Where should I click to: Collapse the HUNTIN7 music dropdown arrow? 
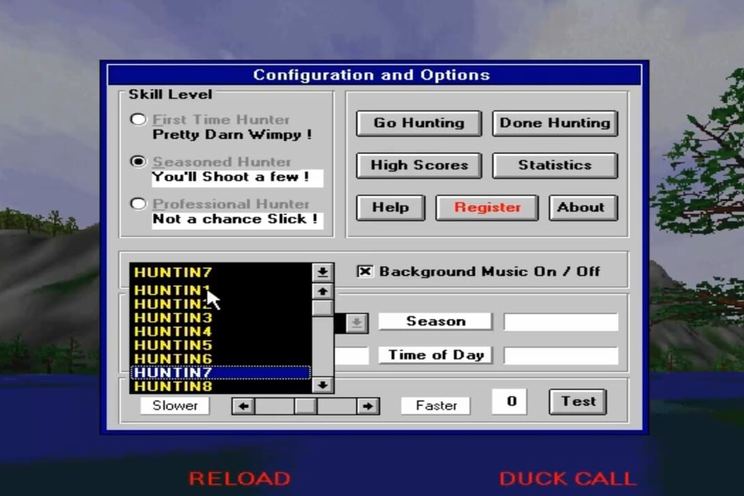coord(323,272)
